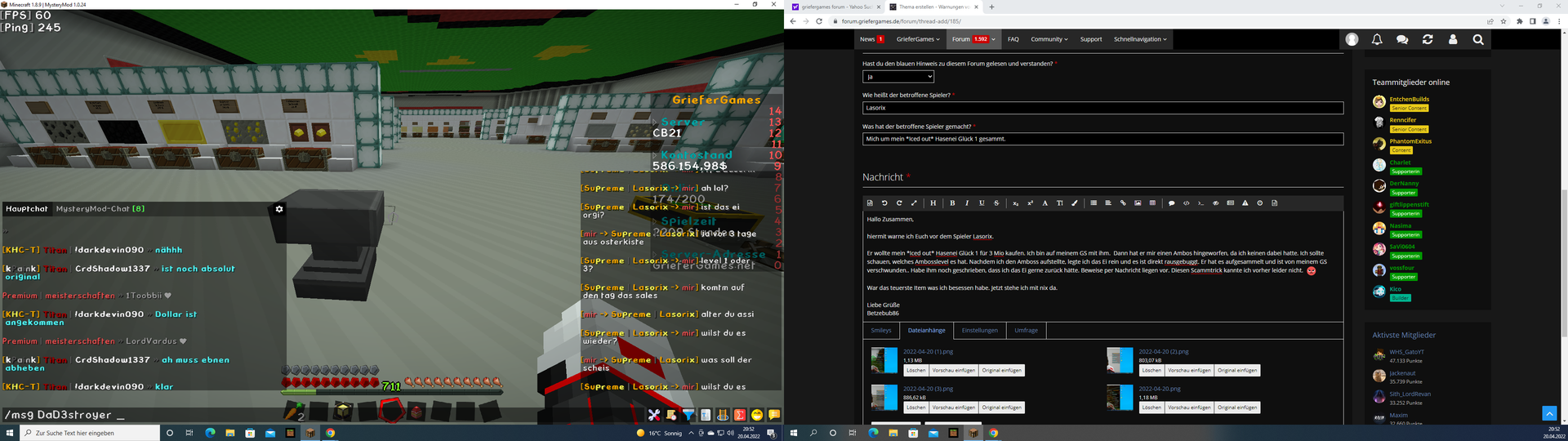The width and height of the screenshot is (1568, 441).
Task: Open the 'ja' answer dropdown
Action: [898, 76]
